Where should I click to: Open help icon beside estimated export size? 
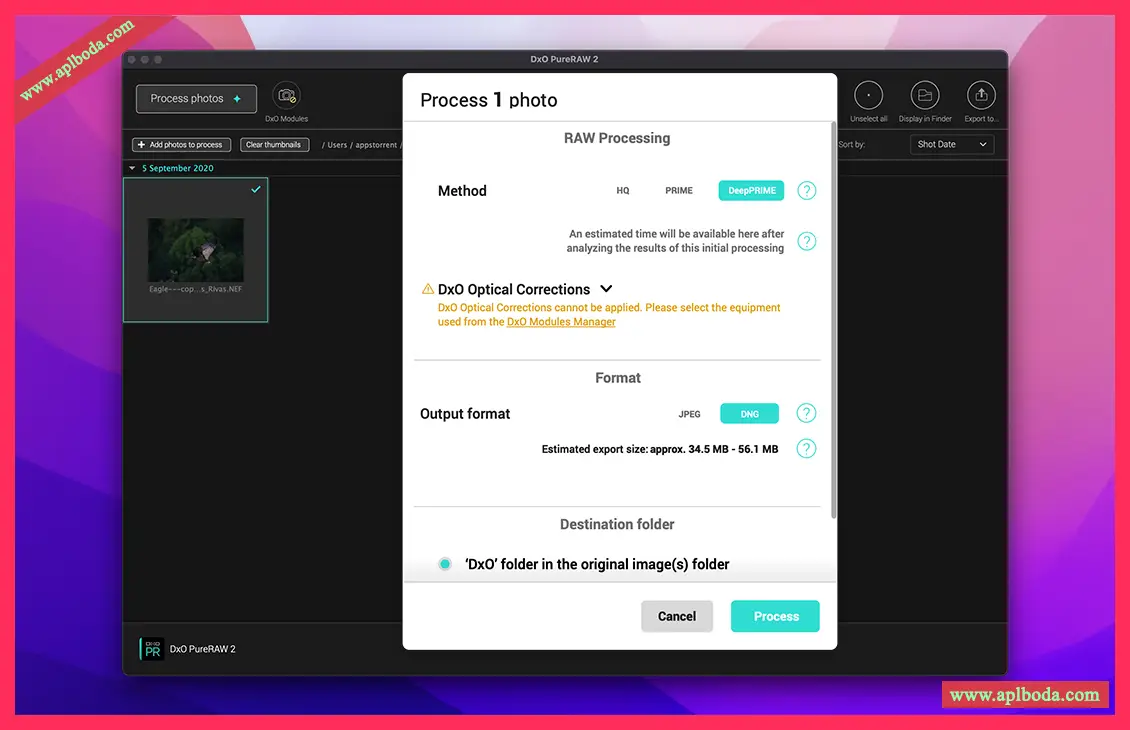point(806,449)
